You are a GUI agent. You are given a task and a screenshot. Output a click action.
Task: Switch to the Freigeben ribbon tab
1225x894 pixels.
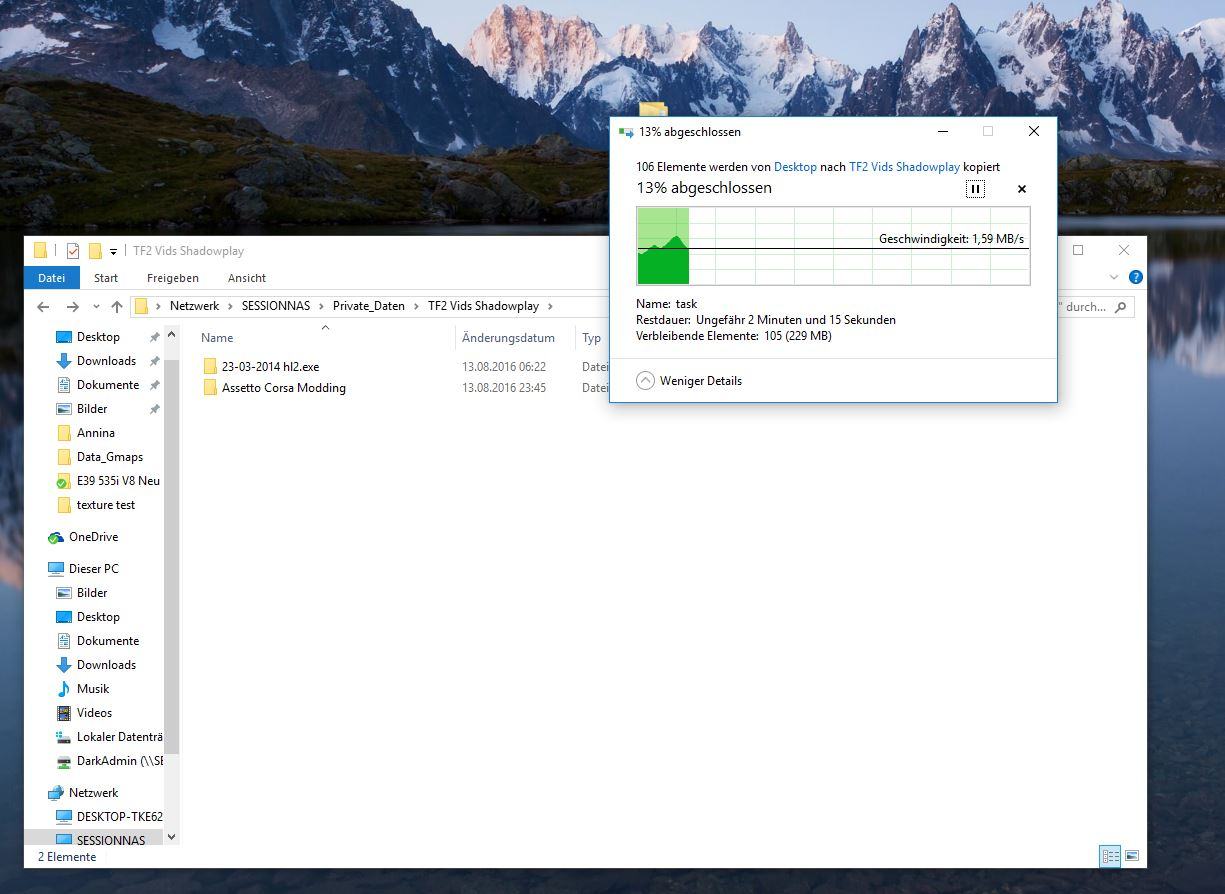(x=173, y=278)
